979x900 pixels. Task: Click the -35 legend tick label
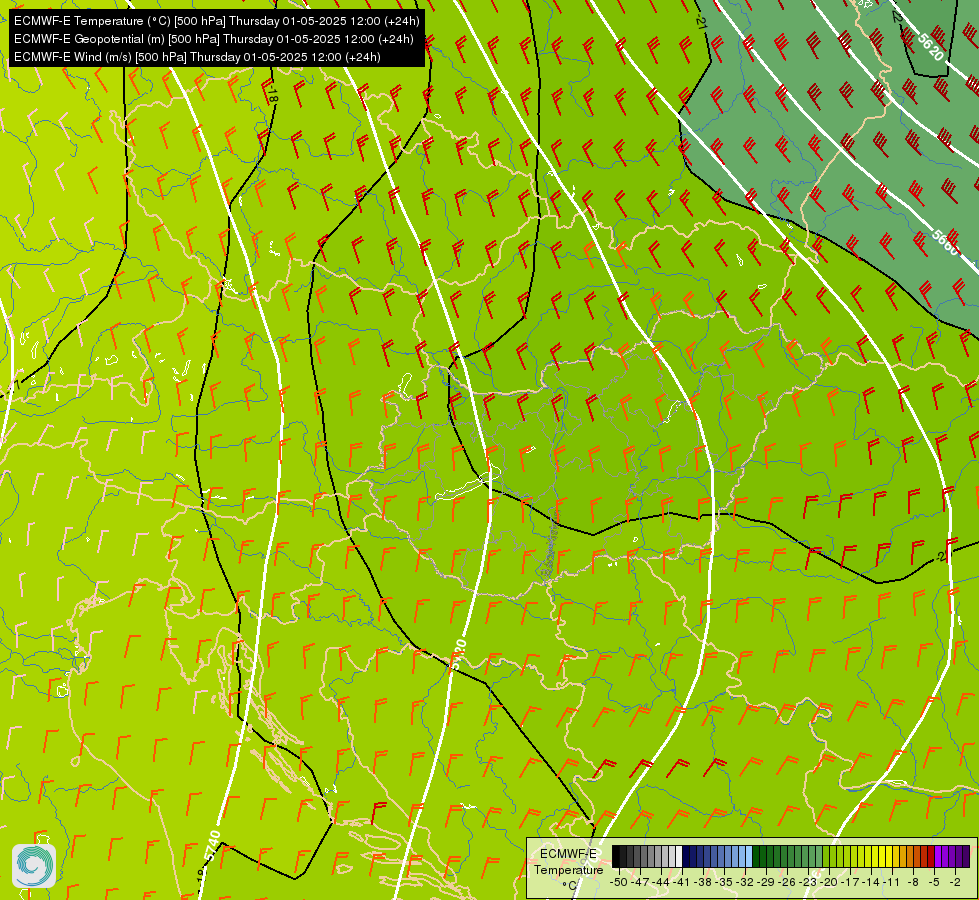pos(724,883)
